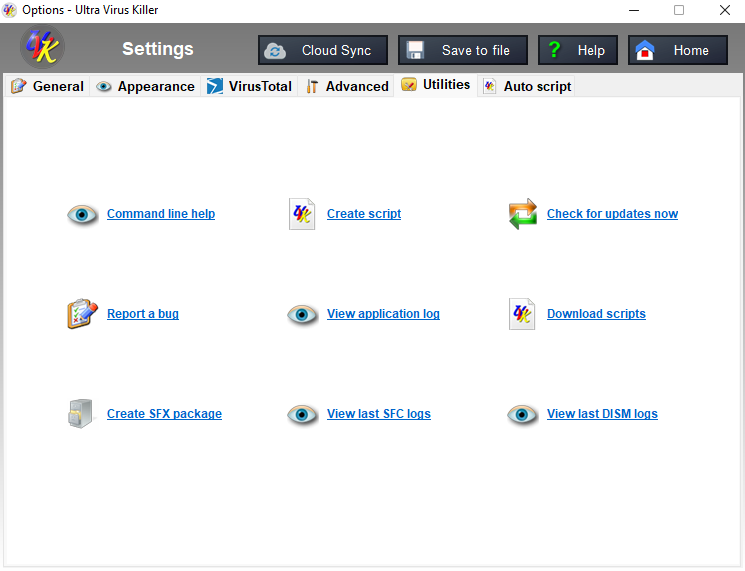Go to the Advanced tab
This screenshot has height=571, width=745.
(346, 86)
